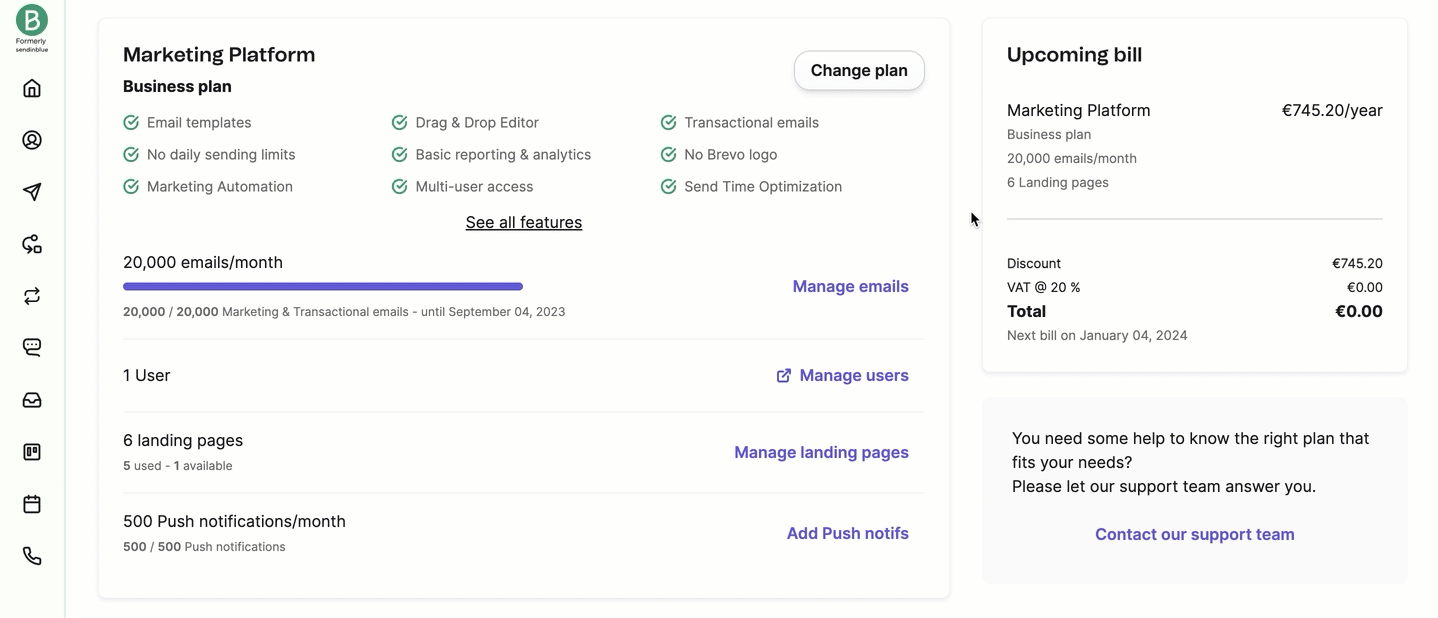Click the Brevo logo in the sidebar

click(32, 20)
